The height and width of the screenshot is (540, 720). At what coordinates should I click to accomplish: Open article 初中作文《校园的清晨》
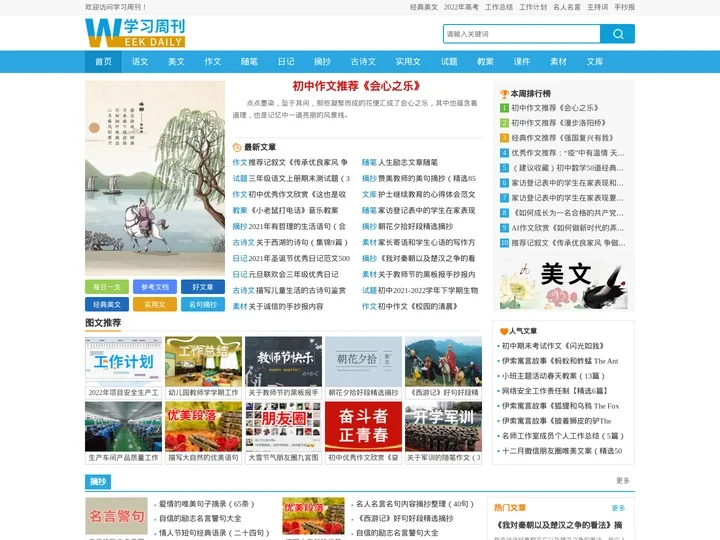coord(417,307)
